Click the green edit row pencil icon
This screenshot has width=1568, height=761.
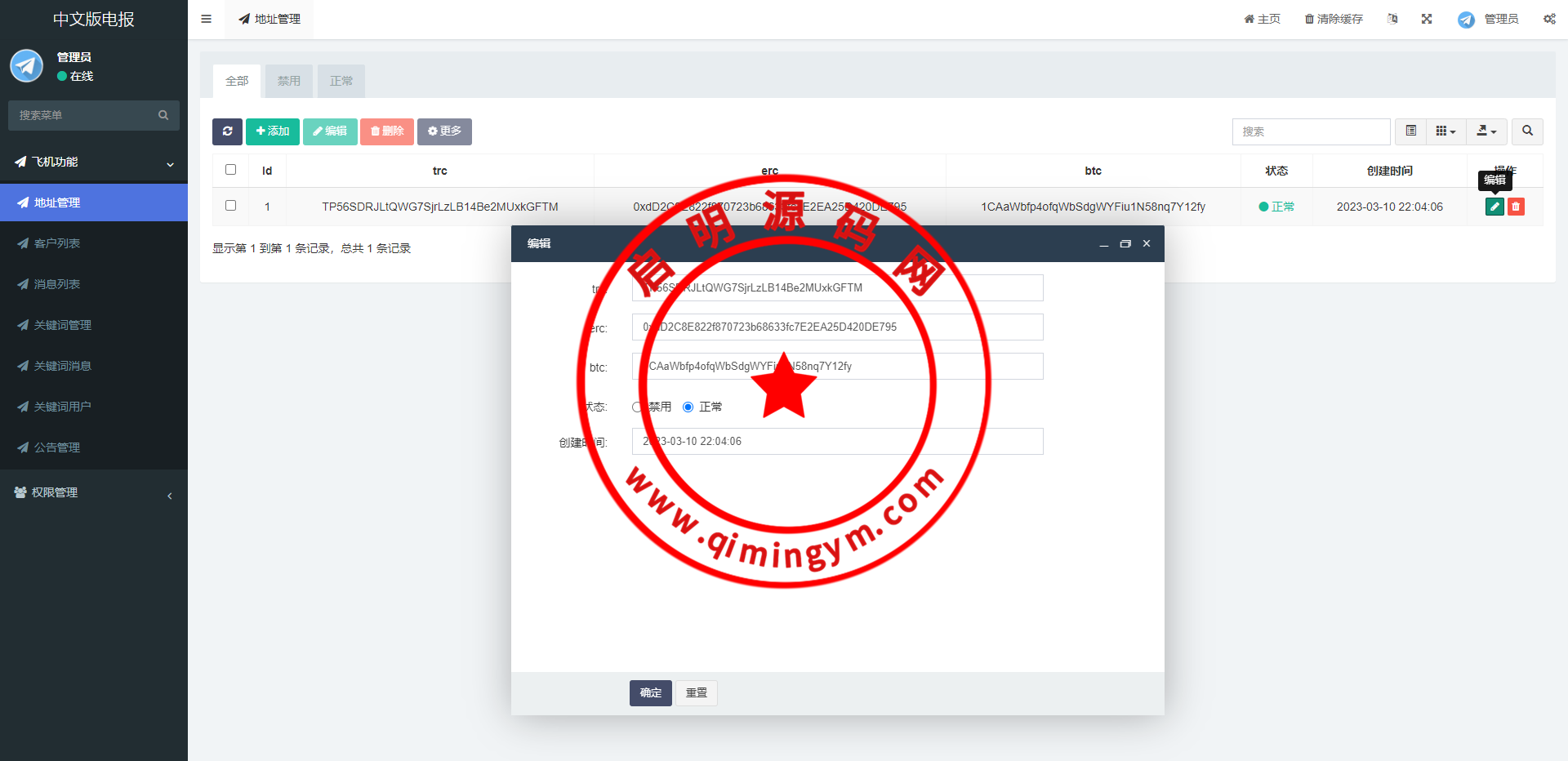point(1494,207)
